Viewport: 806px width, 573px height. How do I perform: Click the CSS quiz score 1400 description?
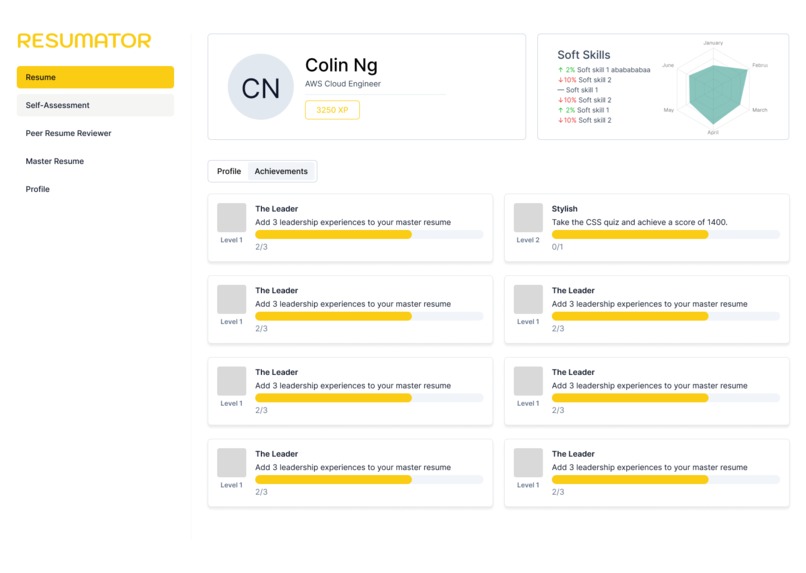(639, 222)
